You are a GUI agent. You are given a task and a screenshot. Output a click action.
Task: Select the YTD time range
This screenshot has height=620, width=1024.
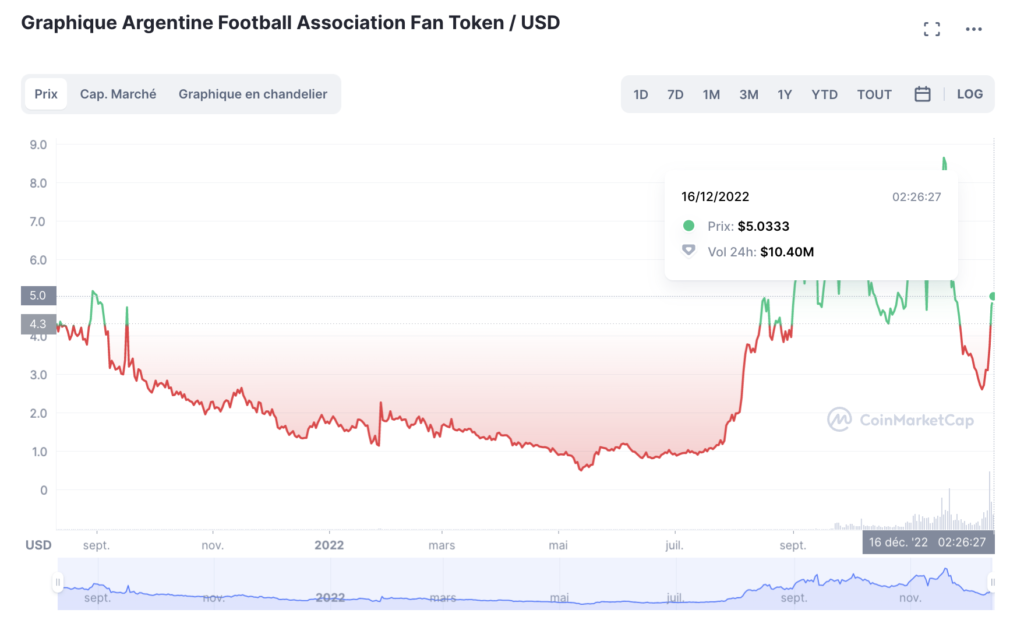824,94
